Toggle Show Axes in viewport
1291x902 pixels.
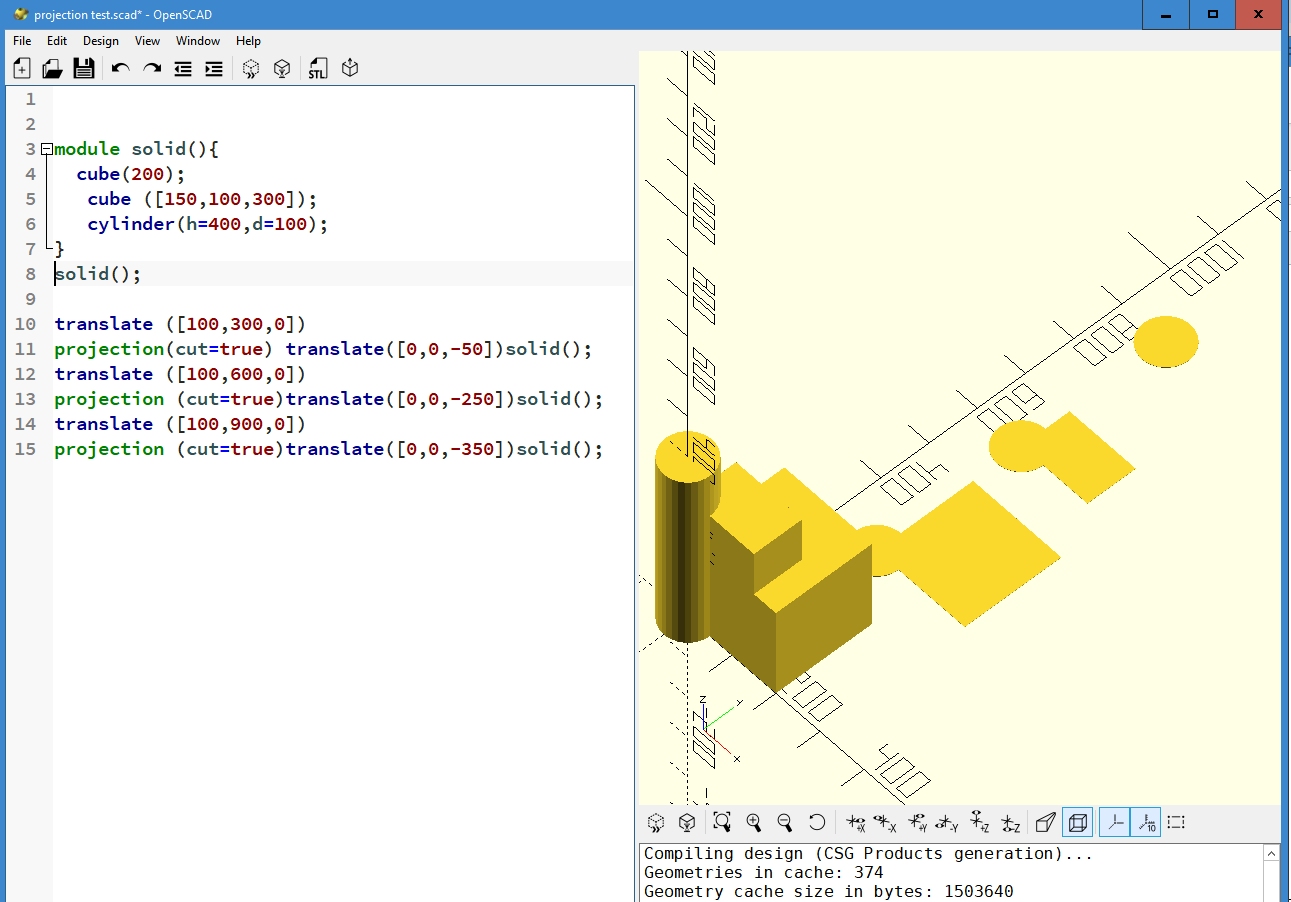pos(1114,822)
